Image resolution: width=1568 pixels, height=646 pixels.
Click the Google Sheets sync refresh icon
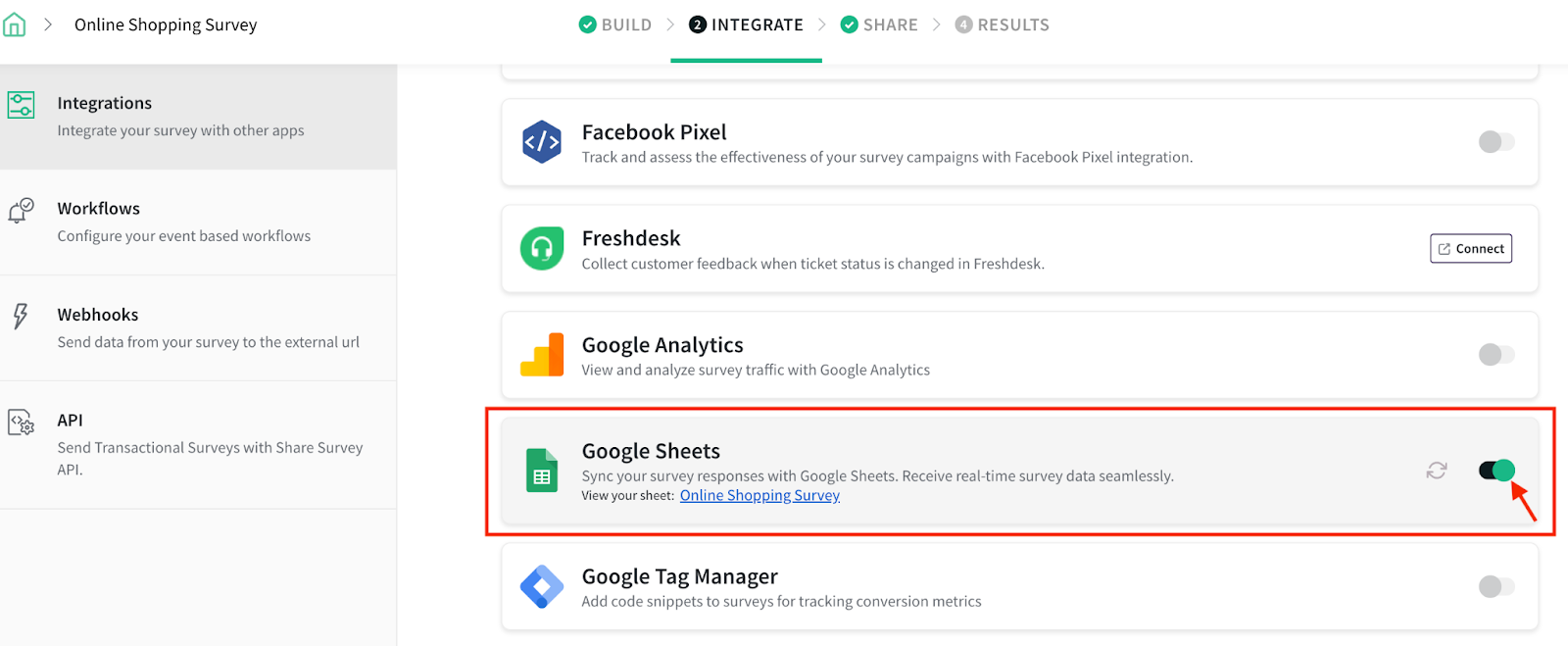pyautogui.click(x=1437, y=471)
